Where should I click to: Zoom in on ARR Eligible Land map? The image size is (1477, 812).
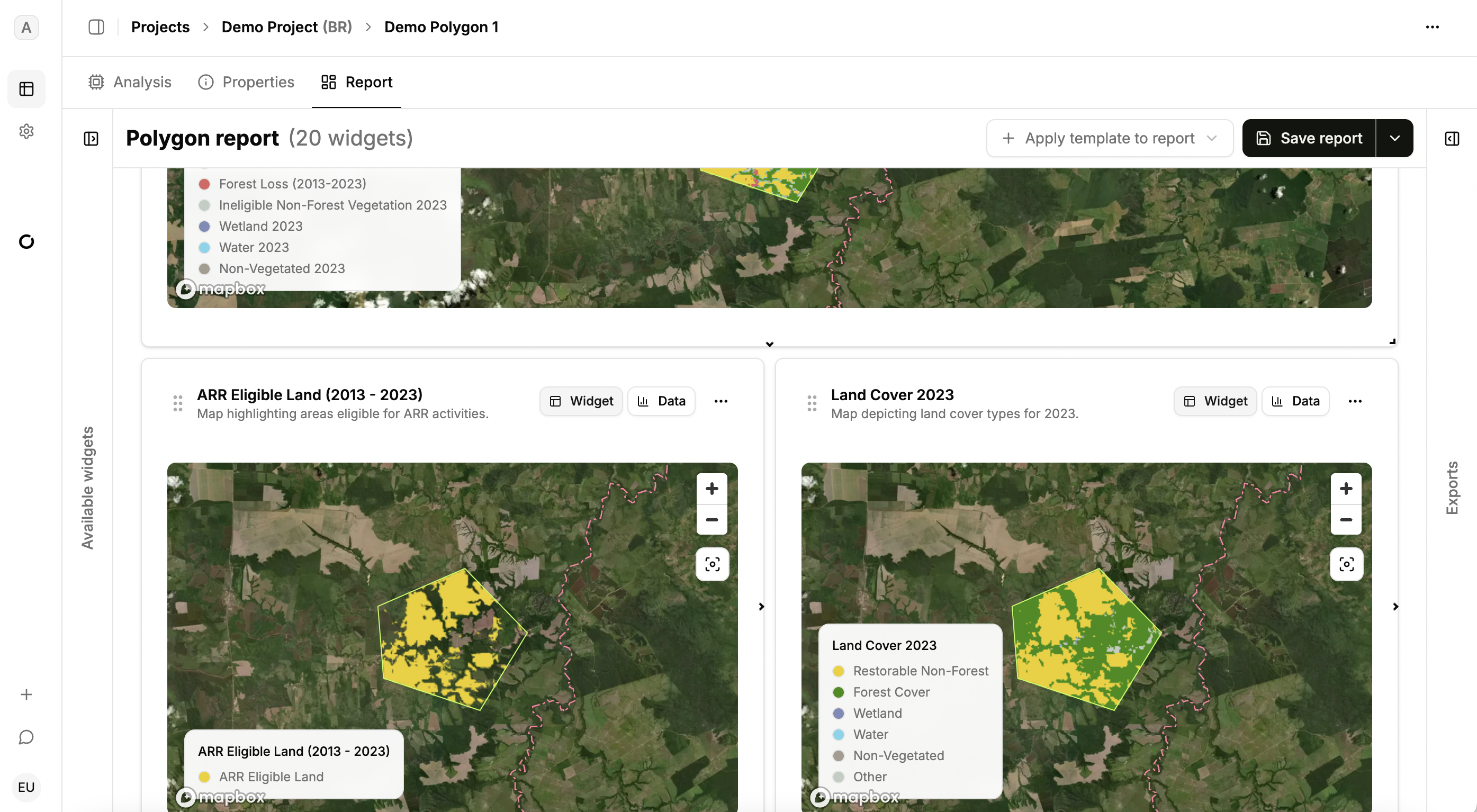(x=712, y=489)
